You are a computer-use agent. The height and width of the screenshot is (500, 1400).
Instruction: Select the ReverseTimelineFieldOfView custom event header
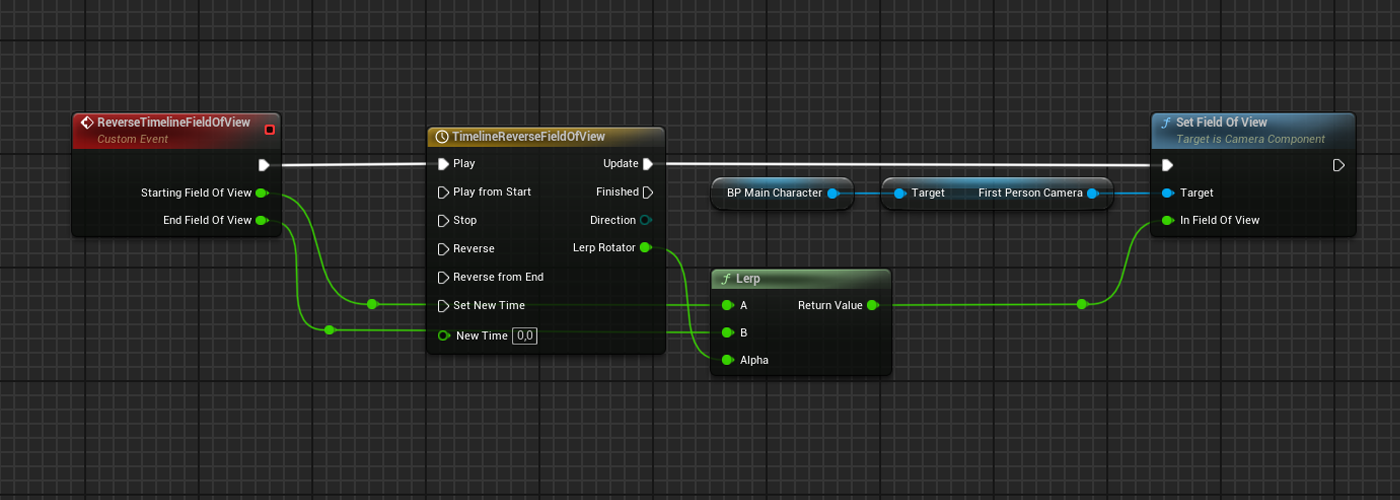point(172,123)
